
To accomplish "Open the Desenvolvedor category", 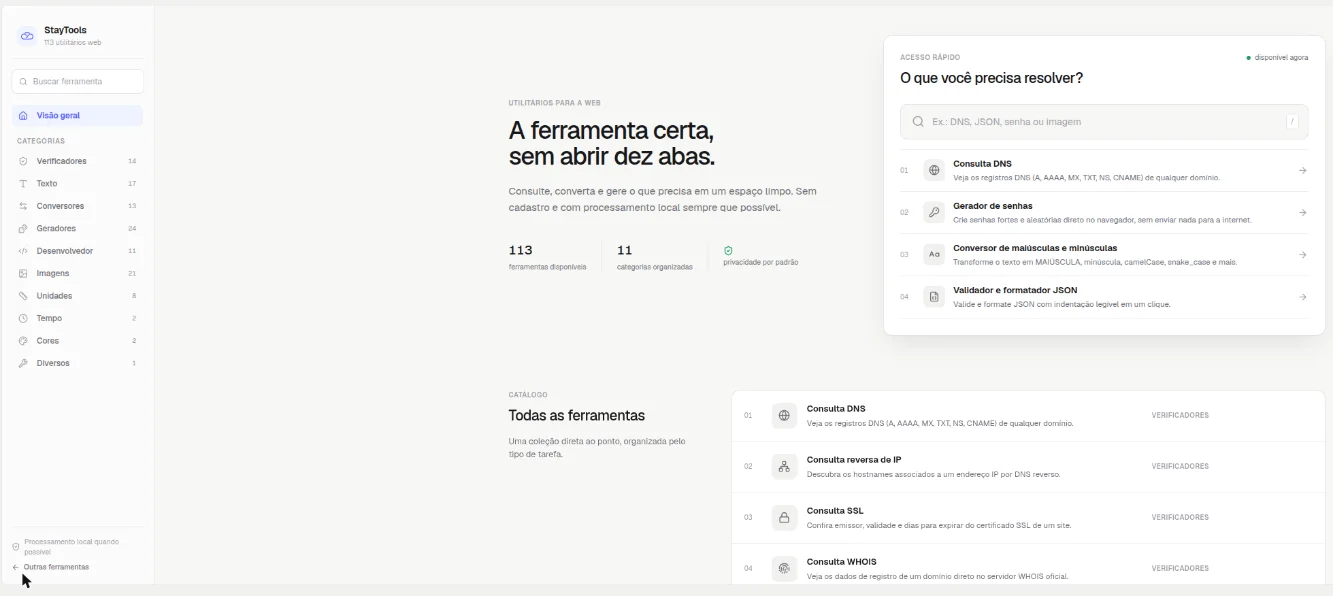I will click(x=77, y=251).
